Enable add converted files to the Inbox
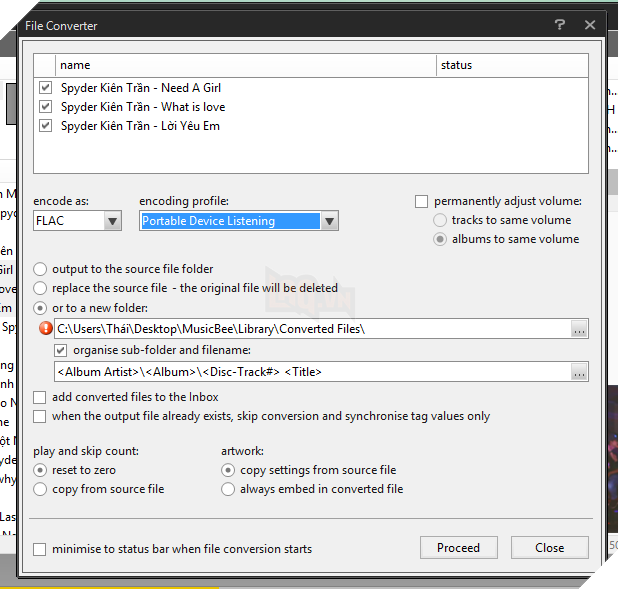The width and height of the screenshot is (619, 589). tap(40, 397)
